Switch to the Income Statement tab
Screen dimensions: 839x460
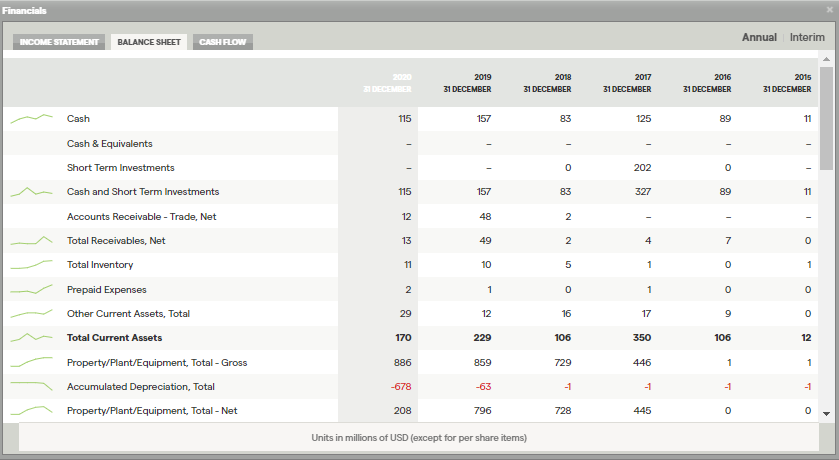pos(59,42)
